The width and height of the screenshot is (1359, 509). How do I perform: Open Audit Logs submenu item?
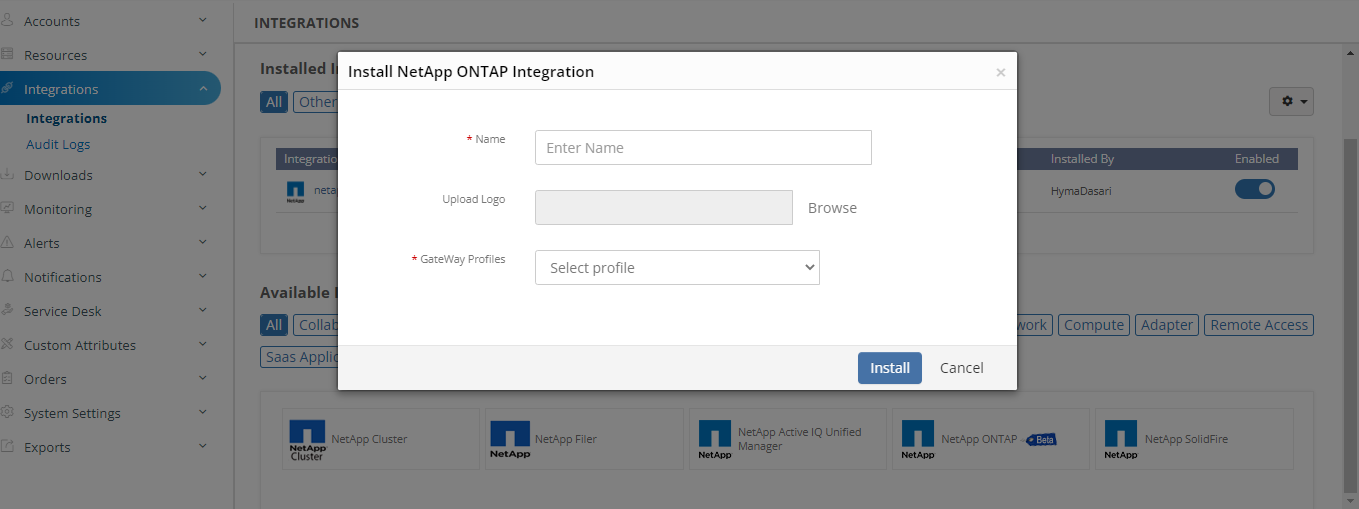(x=58, y=144)
